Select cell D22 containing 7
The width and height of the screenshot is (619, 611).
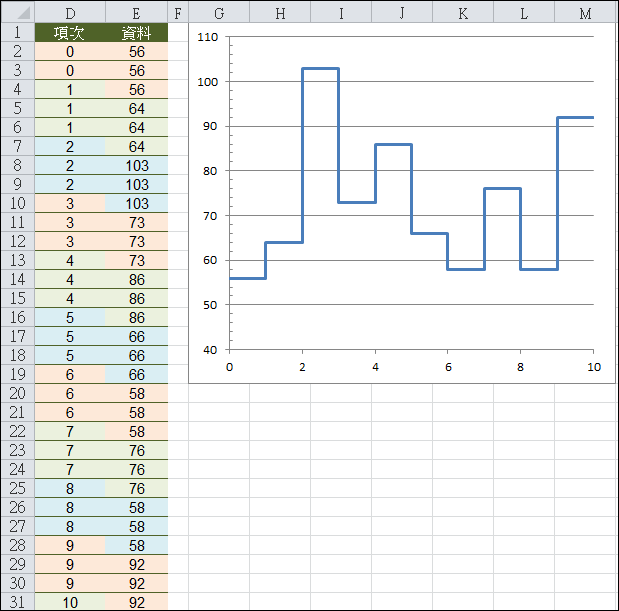[70, 431]
